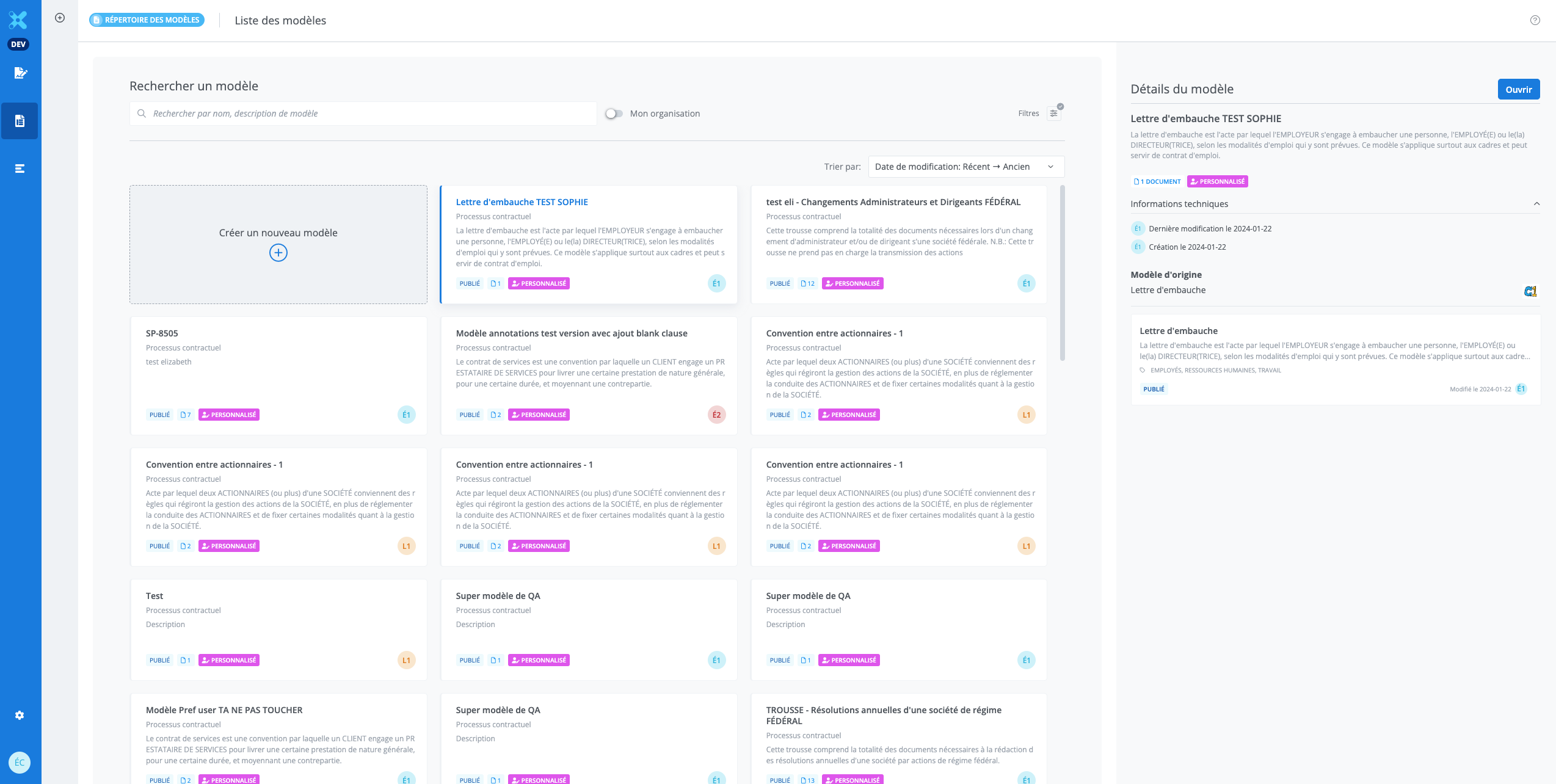Click the ÉC user avatar

point(20,762)
